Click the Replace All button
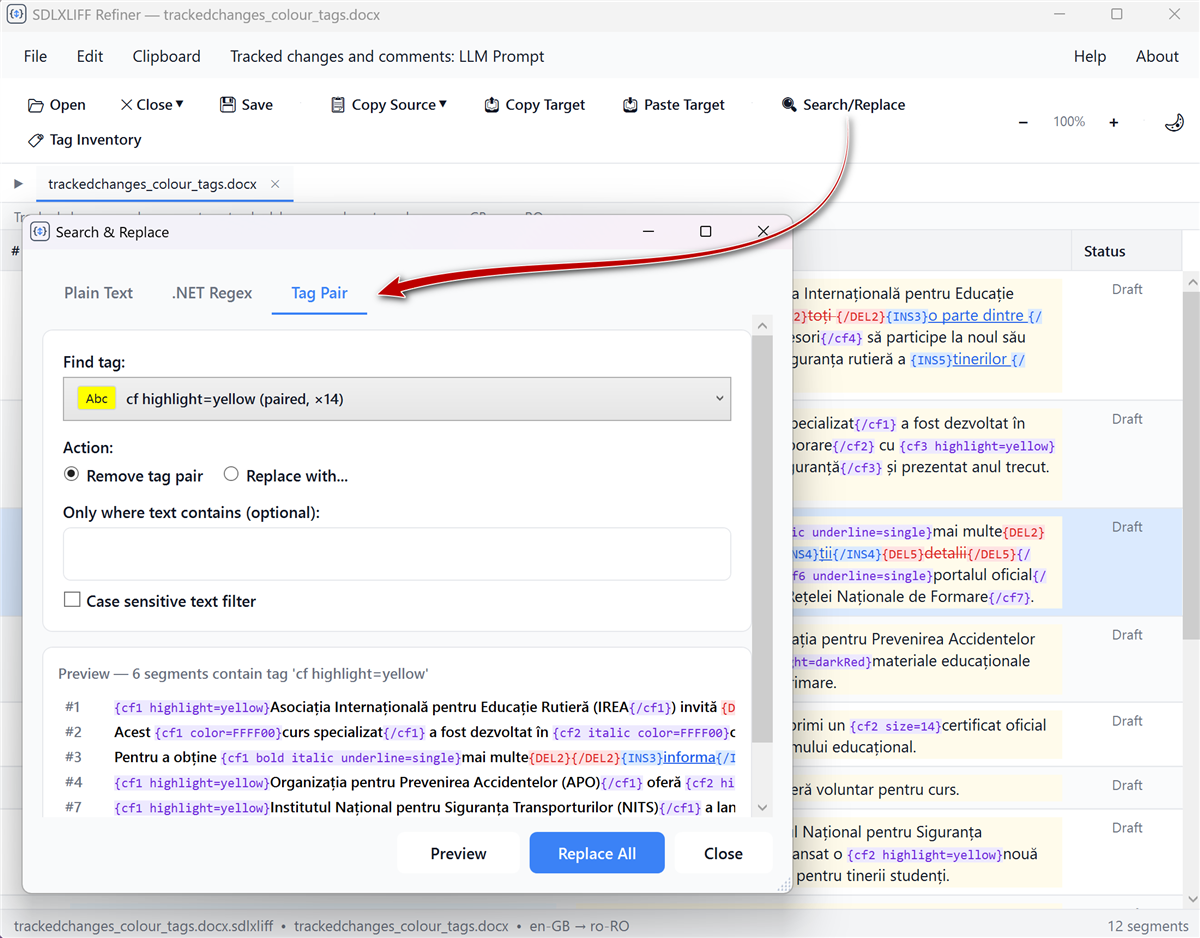The width and height of the screenshot is (1200, 938). click(597, 853)
